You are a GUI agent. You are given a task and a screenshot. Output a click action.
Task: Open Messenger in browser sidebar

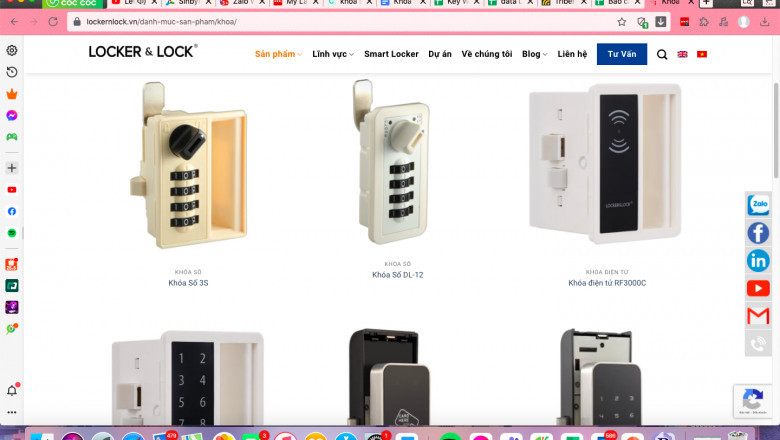pyautogui.click(x=12, y=115)
